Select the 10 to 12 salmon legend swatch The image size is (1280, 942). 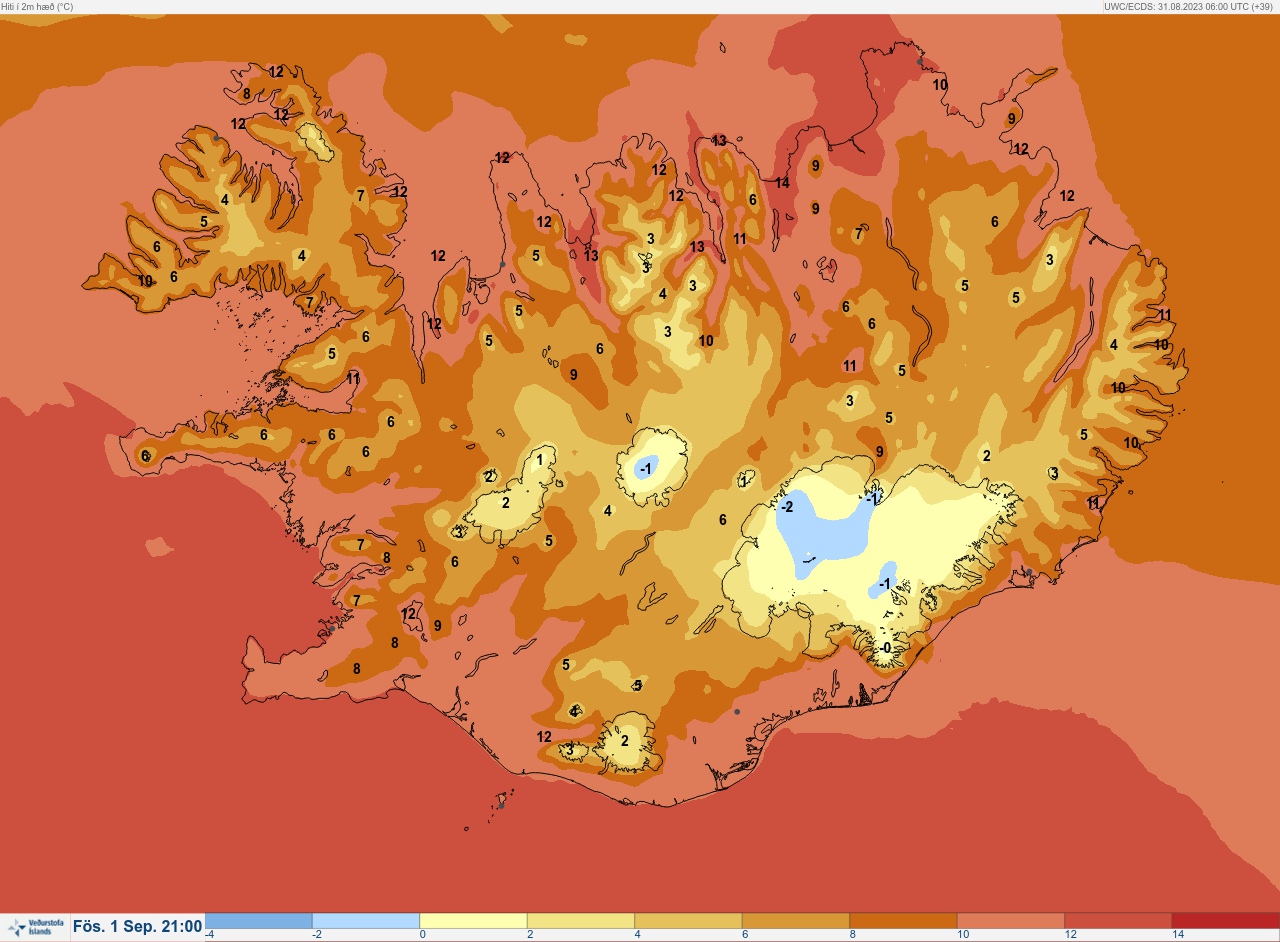[x=1010, y=921]
